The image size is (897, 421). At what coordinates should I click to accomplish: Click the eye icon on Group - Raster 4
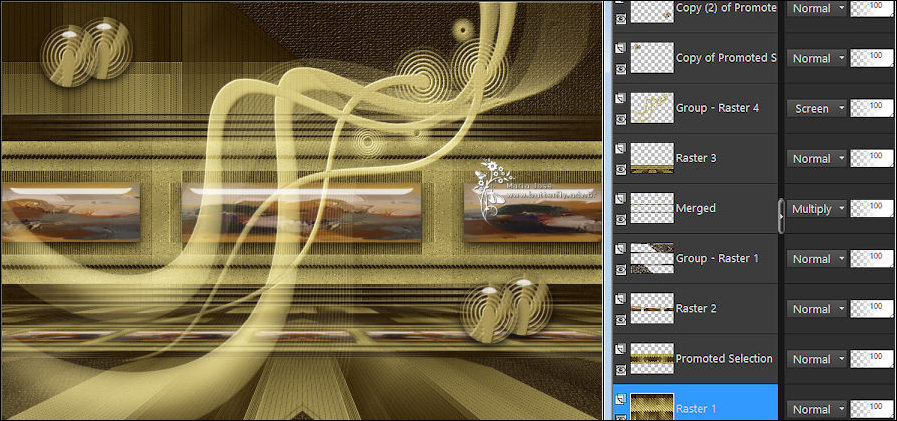pyautogui.click(x=620, y=119)
